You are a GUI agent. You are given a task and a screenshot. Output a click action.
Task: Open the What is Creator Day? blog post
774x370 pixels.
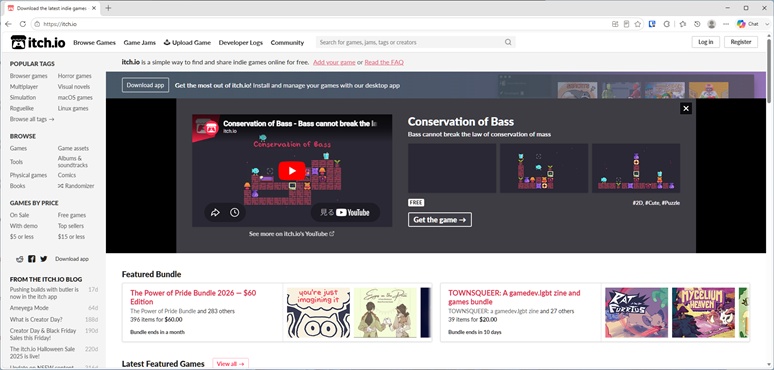coord(36,319)
